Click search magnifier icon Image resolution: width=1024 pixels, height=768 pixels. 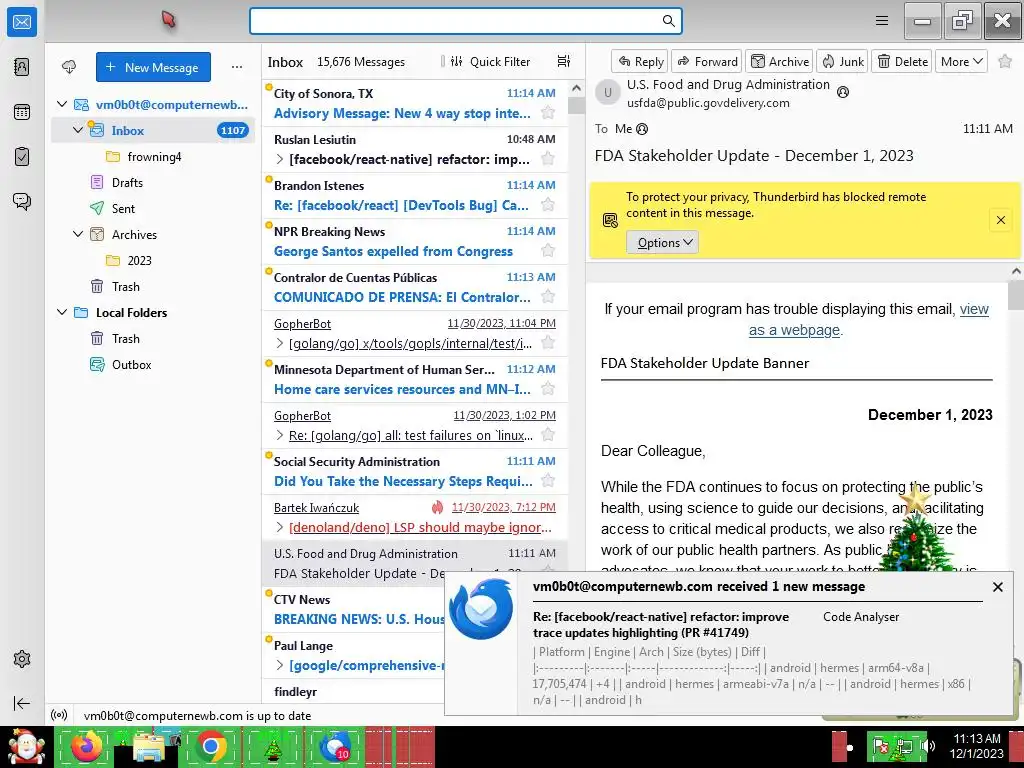(668, 21)
